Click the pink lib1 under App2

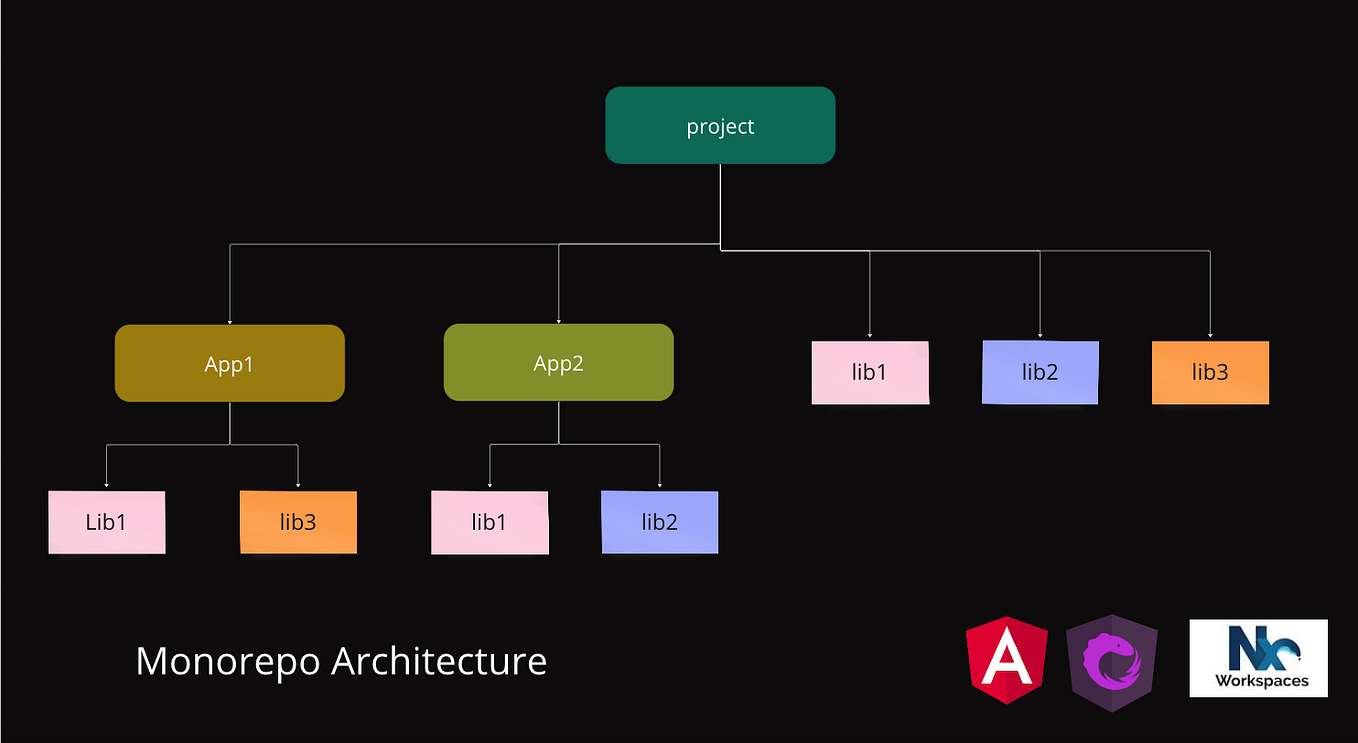(x=490, y=522)
